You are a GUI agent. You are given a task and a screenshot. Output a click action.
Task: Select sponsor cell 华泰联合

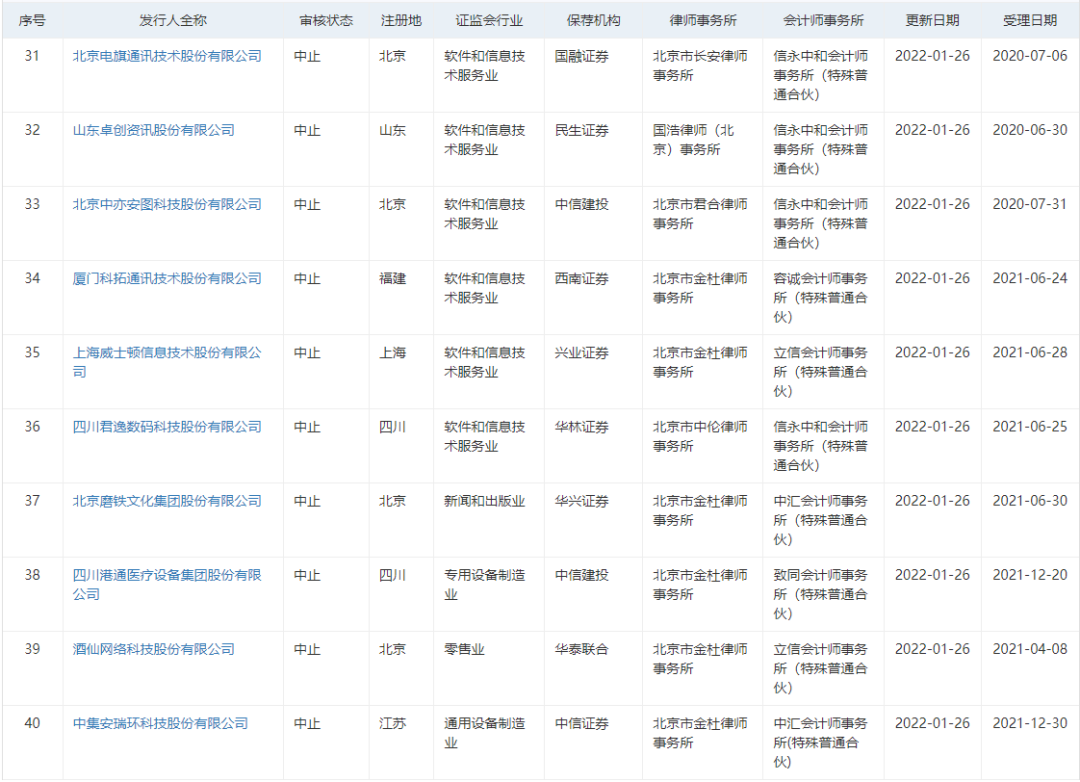coord(582,649)
